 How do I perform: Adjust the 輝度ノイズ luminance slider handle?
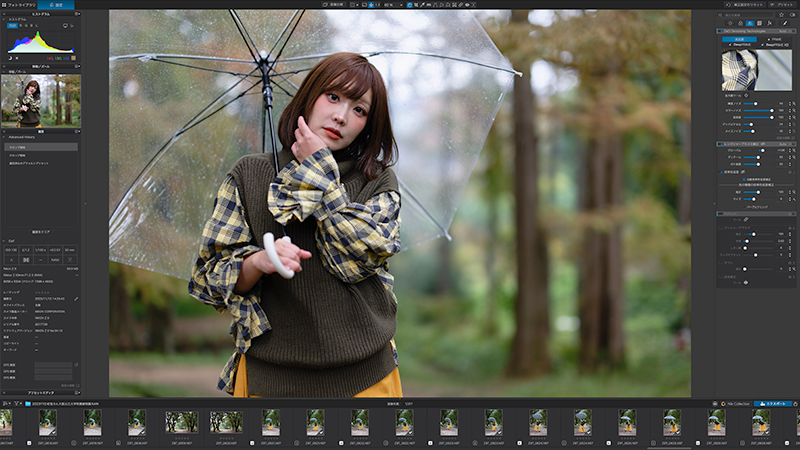[x=756, y=104]
